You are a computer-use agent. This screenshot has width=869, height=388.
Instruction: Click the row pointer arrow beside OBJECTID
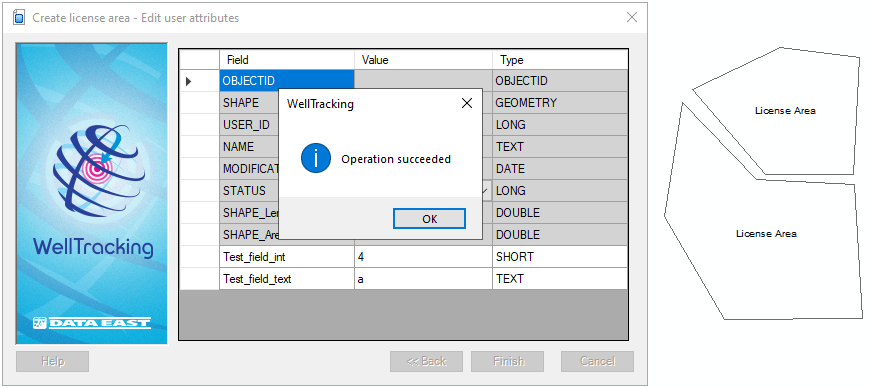coord(188,81)
